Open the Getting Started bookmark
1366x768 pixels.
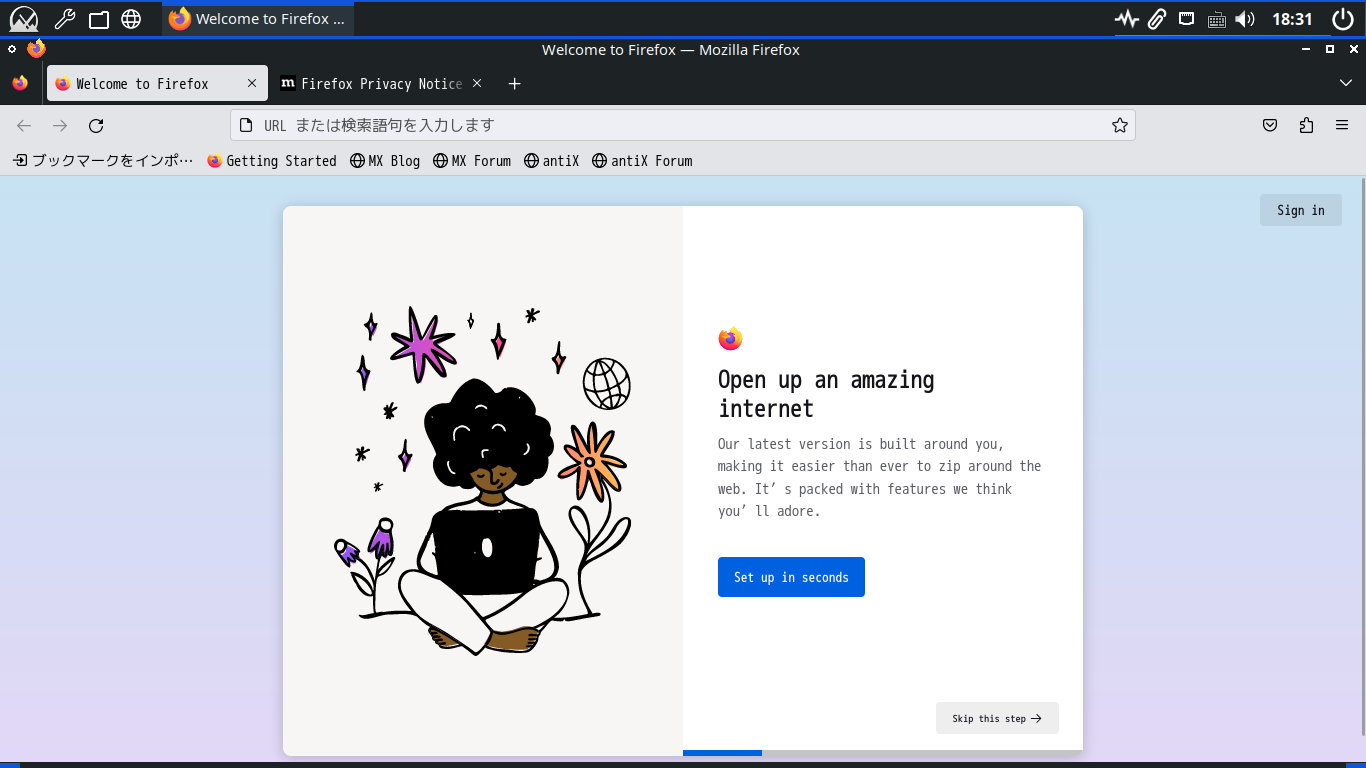[x=272, y=160]
